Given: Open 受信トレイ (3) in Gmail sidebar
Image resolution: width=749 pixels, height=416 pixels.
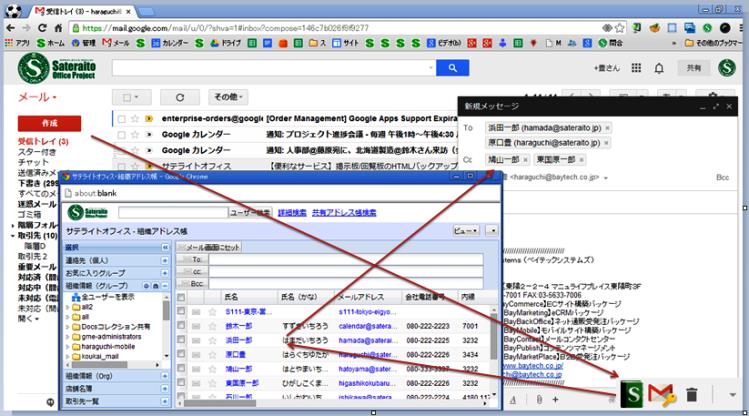Looking at the screenshot, I should 43,142.
